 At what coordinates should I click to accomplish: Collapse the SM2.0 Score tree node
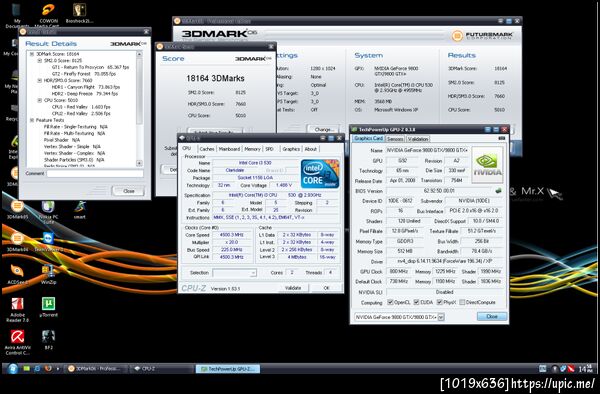(39, 60)
